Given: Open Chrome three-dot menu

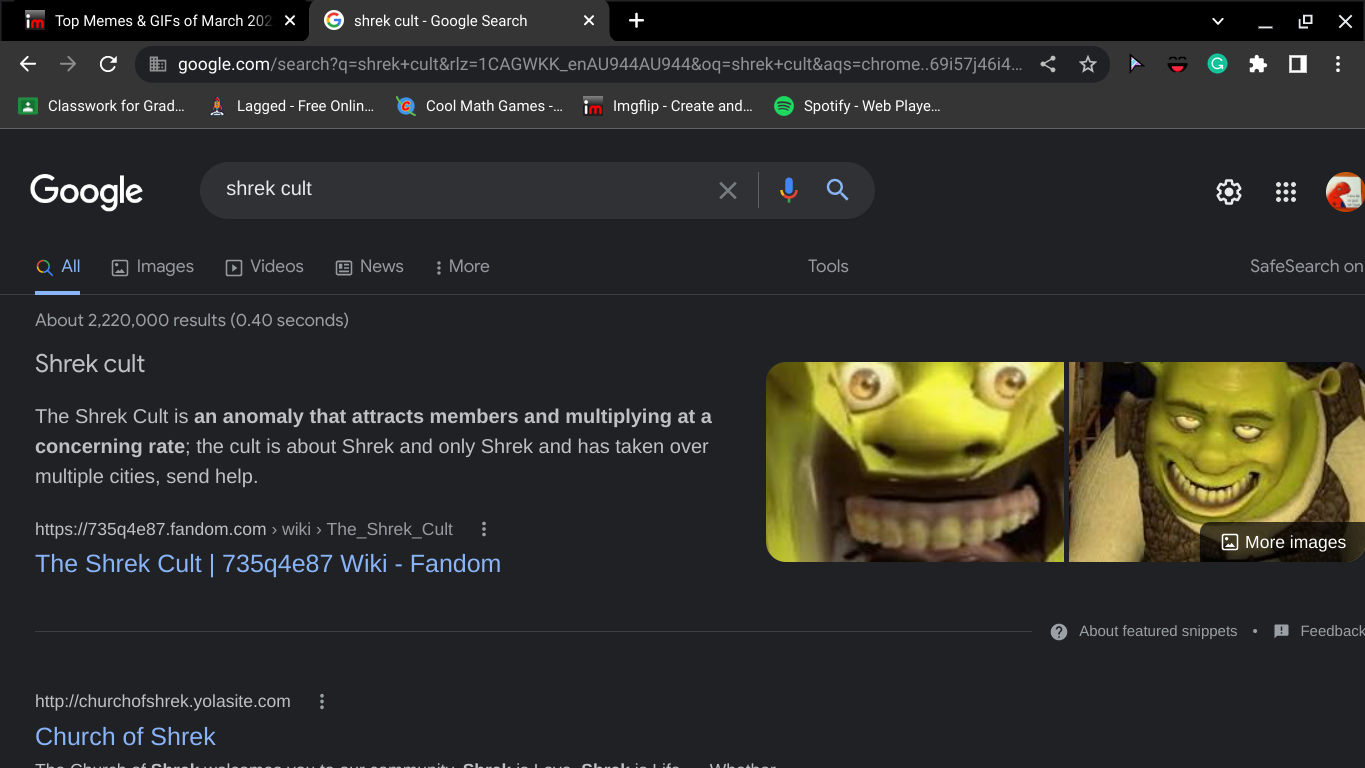Looking at the screenshot, I should click(x=1338, y=64).
